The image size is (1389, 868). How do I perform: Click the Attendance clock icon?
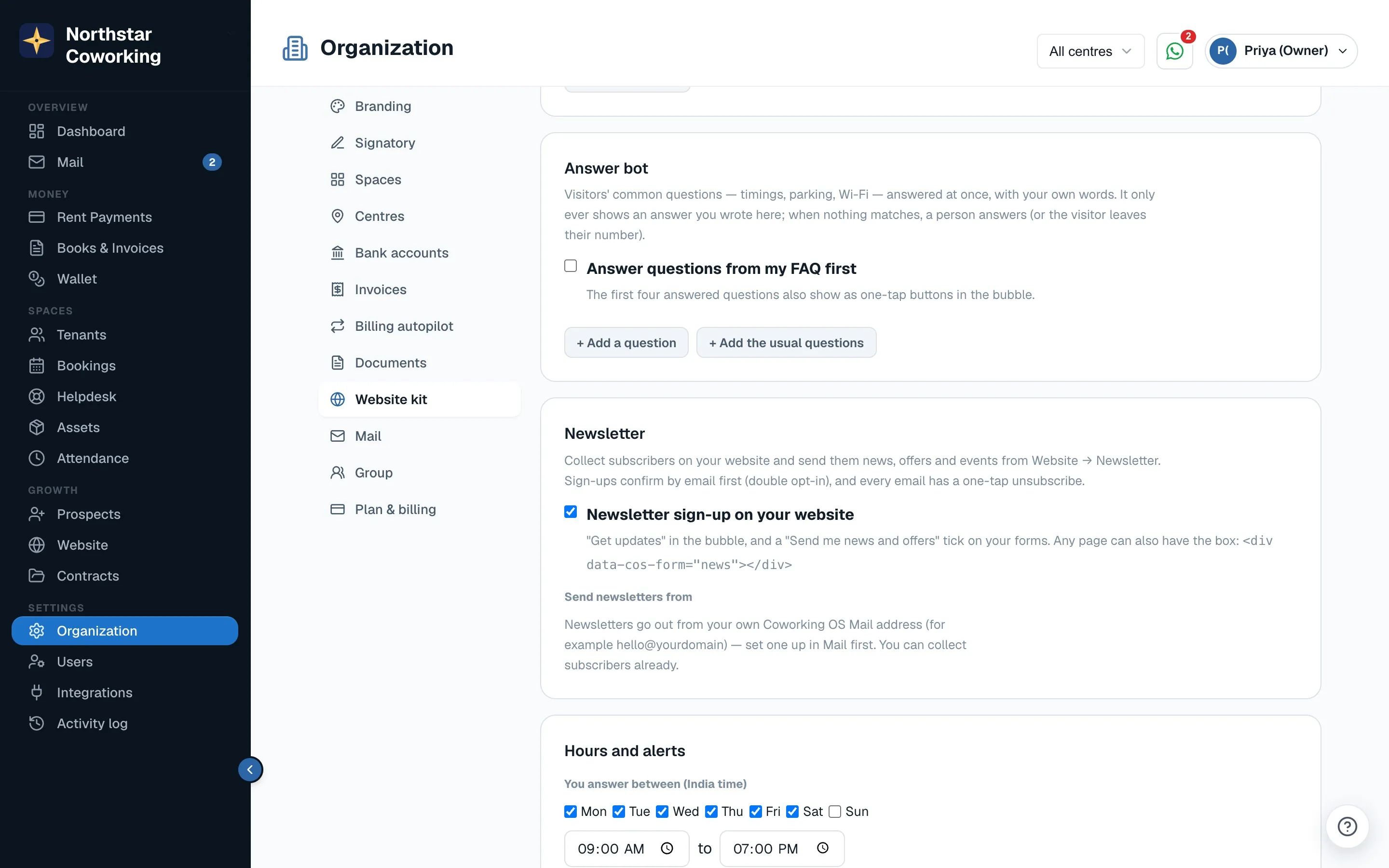point(37,458)
